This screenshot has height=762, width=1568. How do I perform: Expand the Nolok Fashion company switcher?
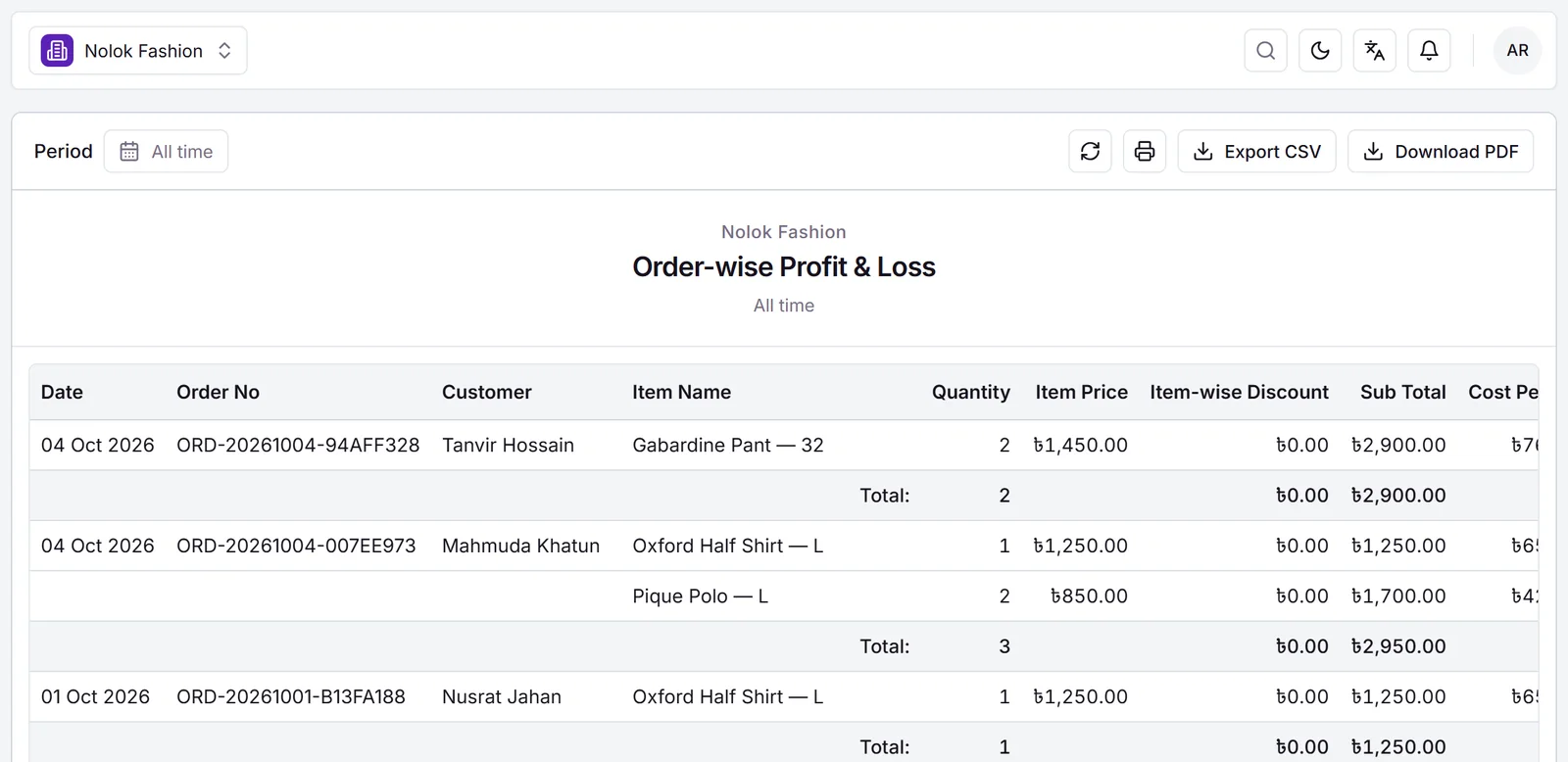click(138, 51)
